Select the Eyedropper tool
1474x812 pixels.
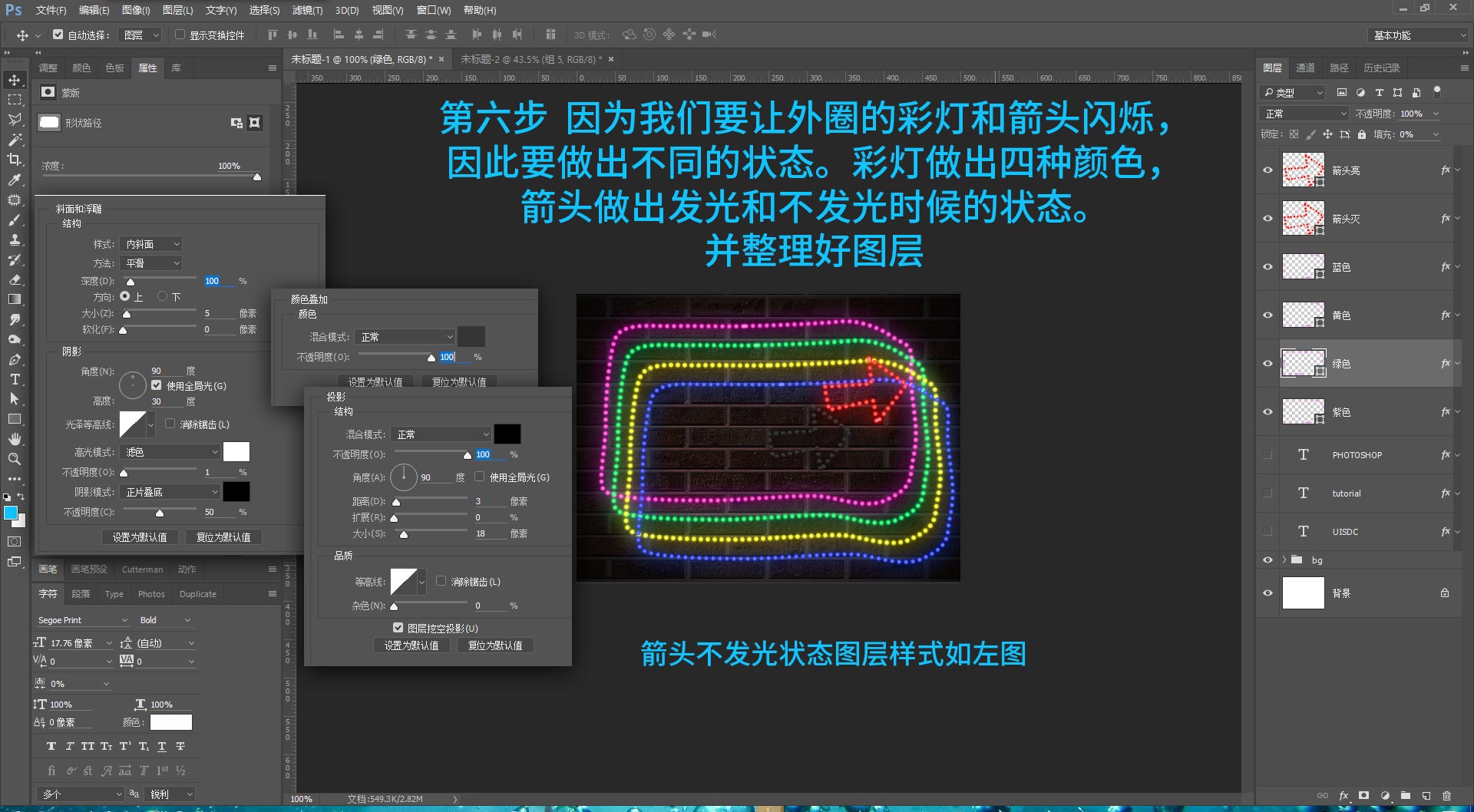click(x=15, y=180)
